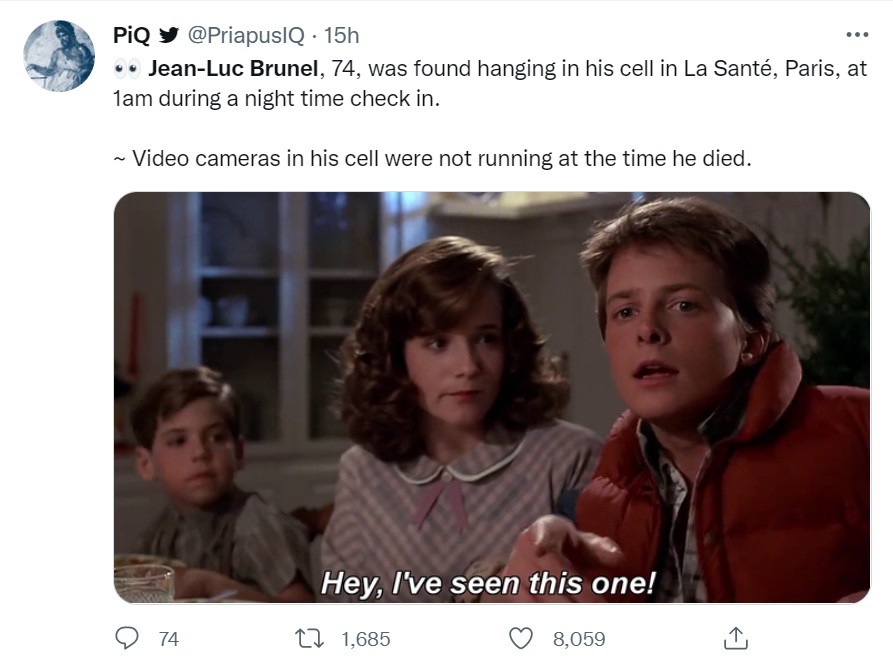Click the 15h timestamp link

(341, 35)
